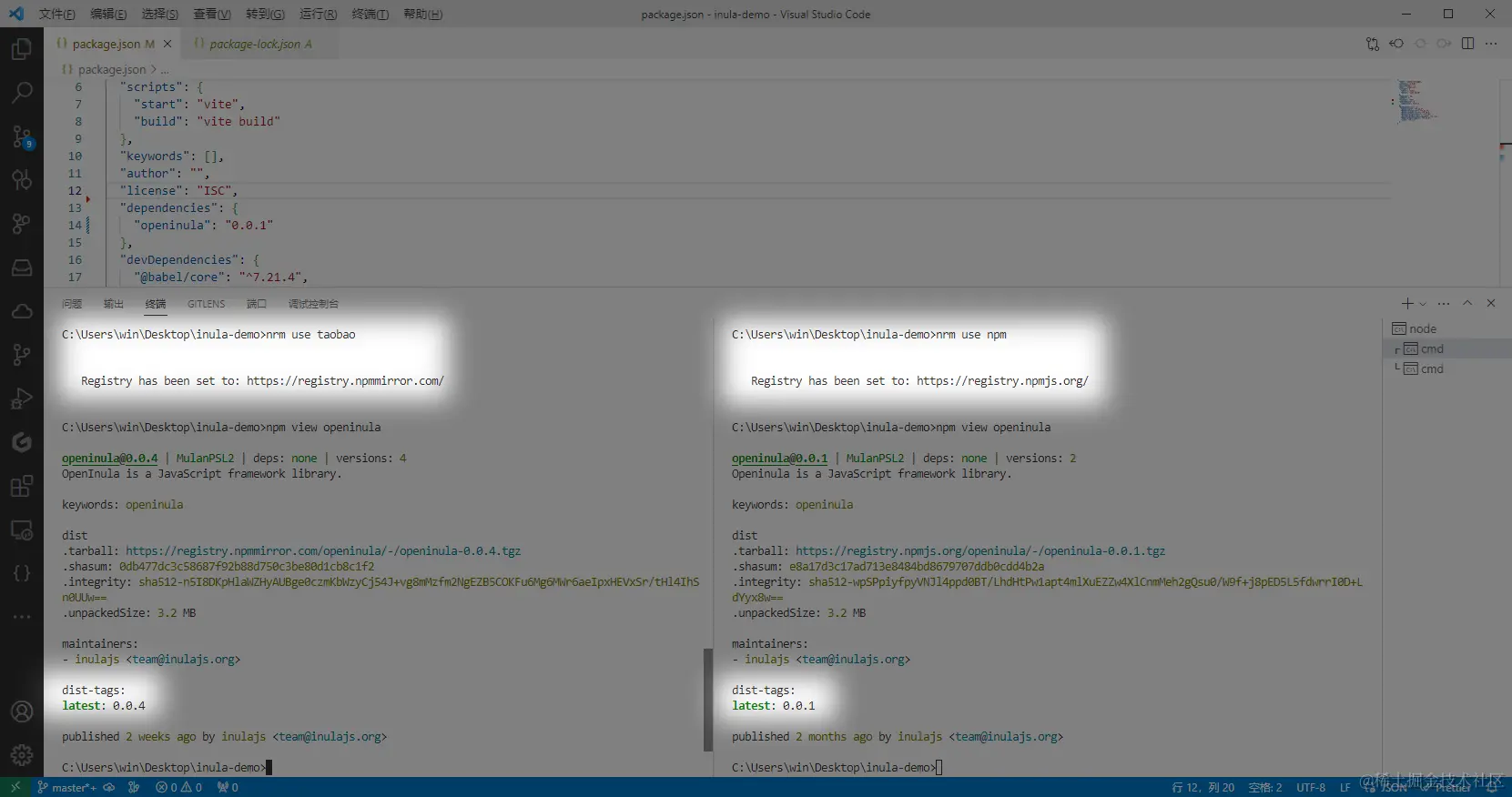Switch to the GITLENS panel tab

click(x=206, y=304)
